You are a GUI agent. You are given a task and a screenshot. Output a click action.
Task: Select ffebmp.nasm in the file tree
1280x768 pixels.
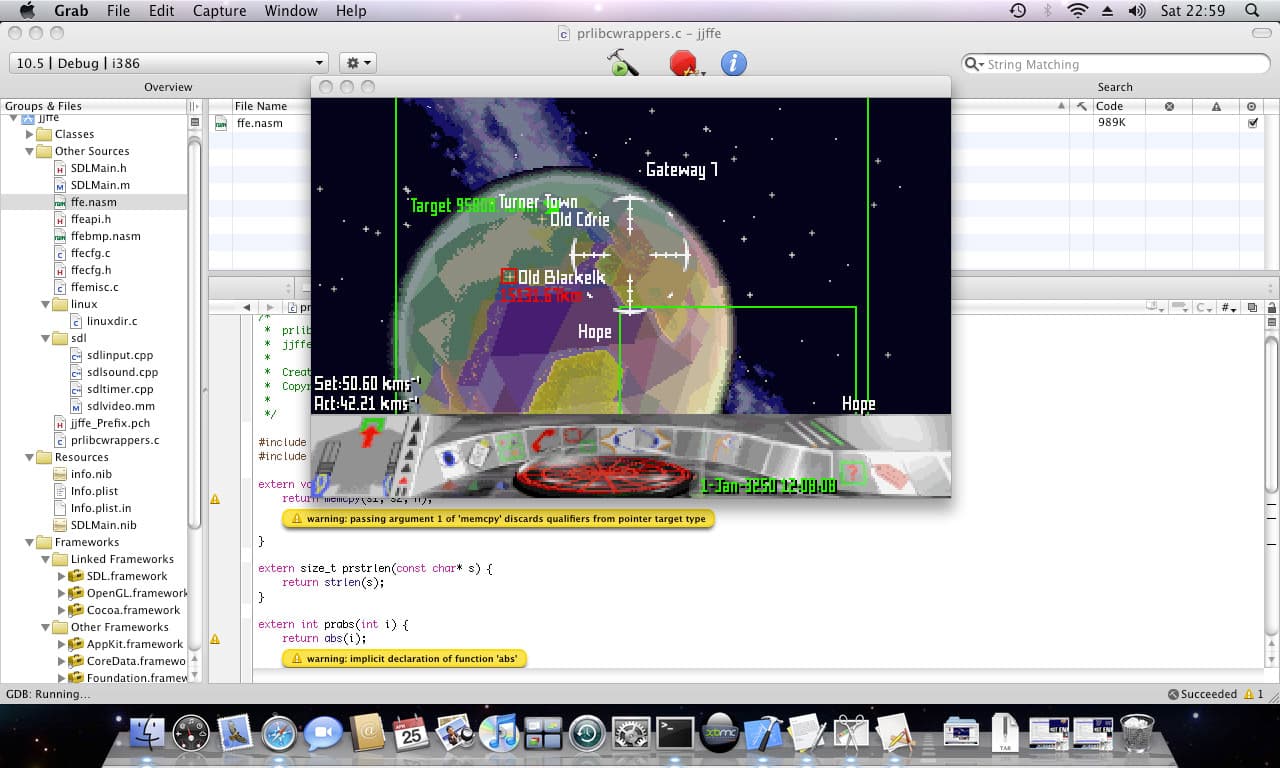point(105,236)
